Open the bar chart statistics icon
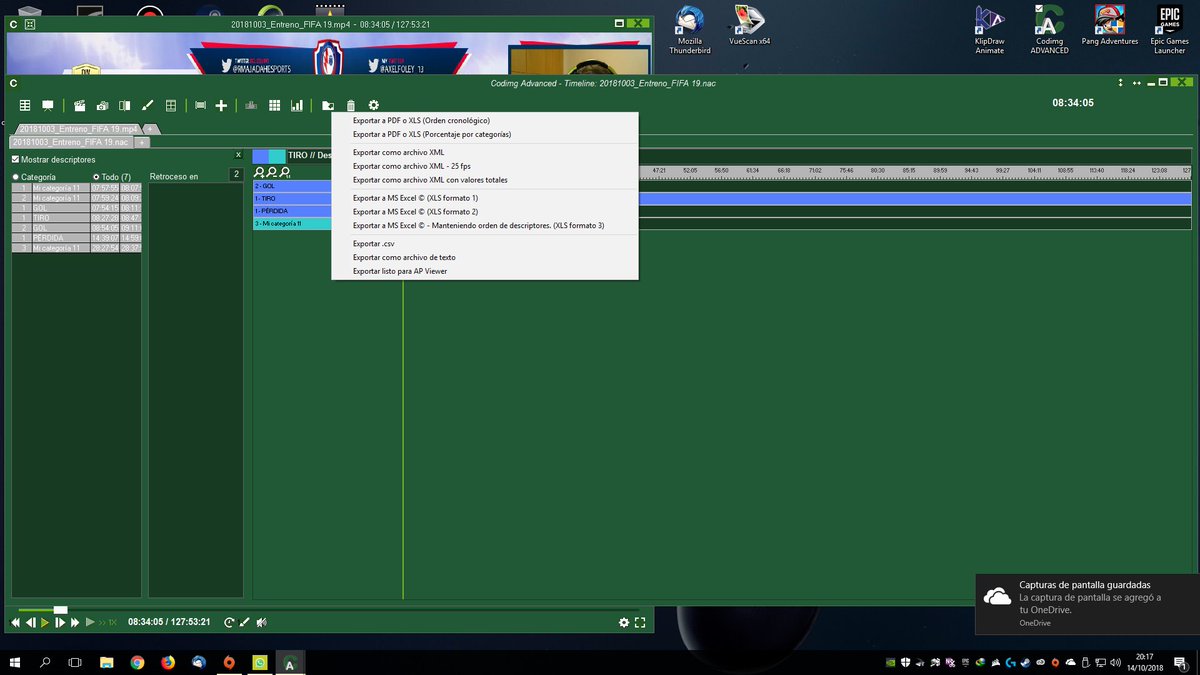 [296, 105]
